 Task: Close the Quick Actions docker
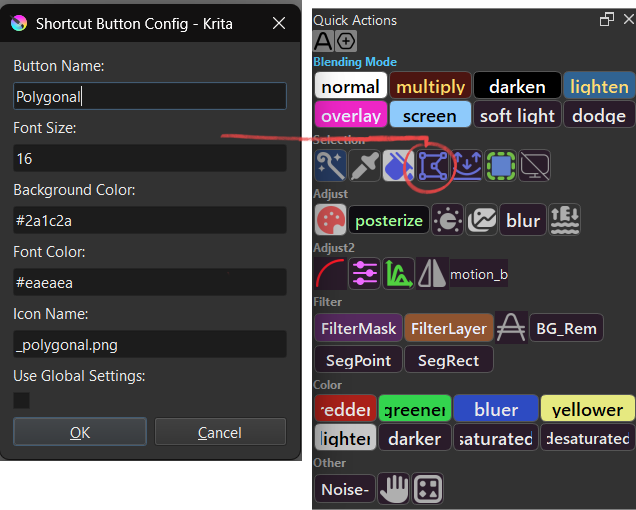(x=629, y=19)
